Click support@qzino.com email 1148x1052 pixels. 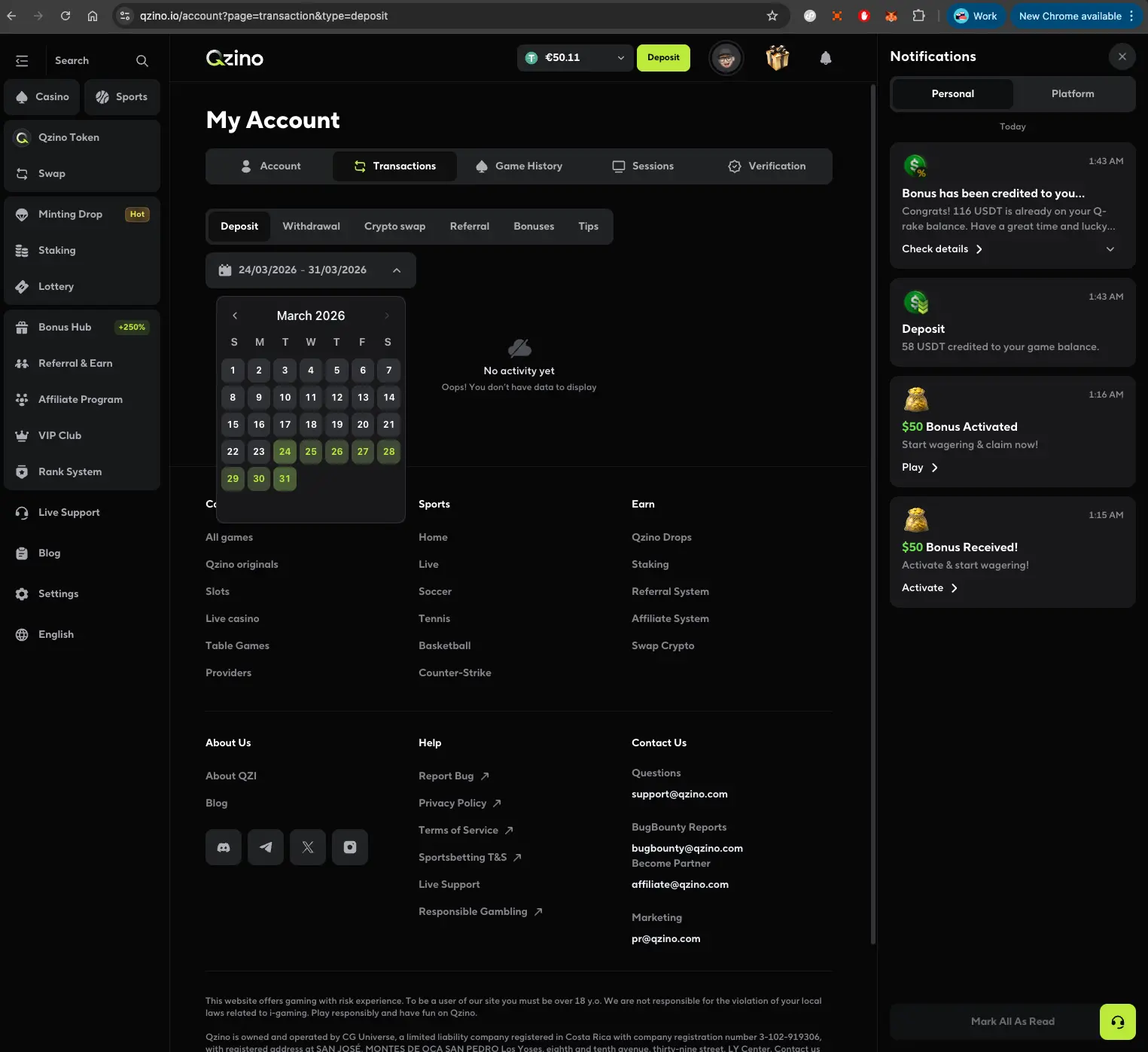pyautogui.click(x=680, y=794)
